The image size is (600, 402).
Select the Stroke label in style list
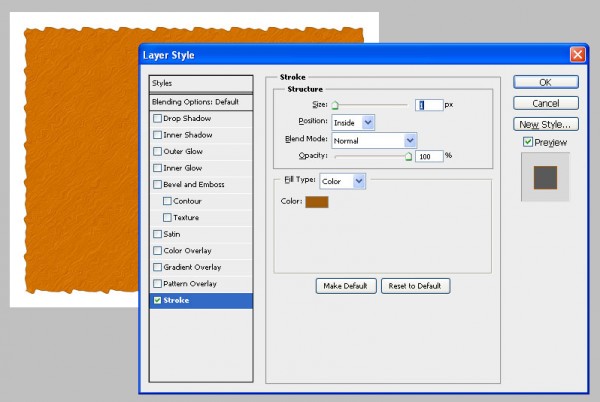(176, 300)
